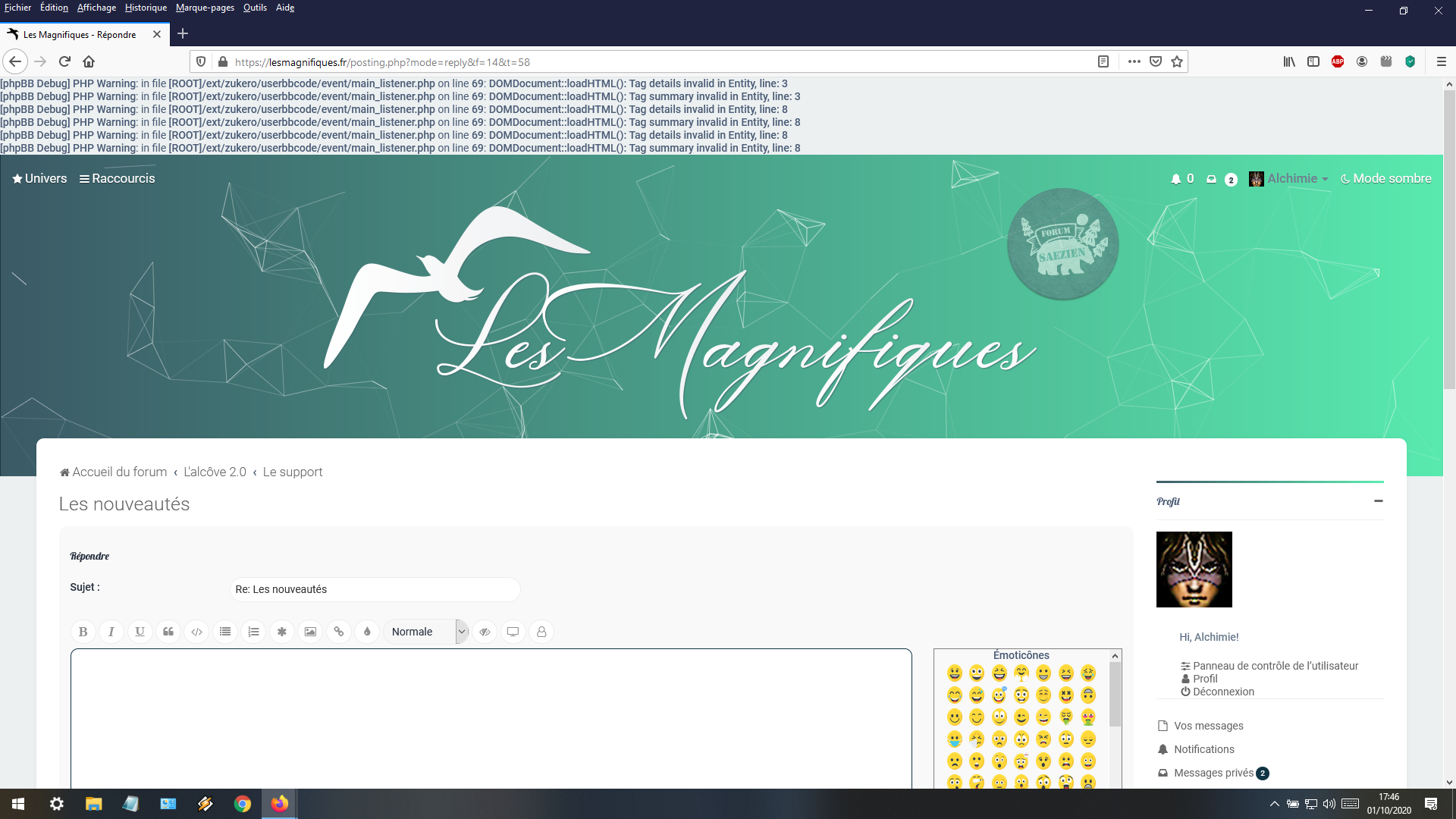Open the Raccourcis menu
The width and height of the screenshot is (1456, 819).
117,178
